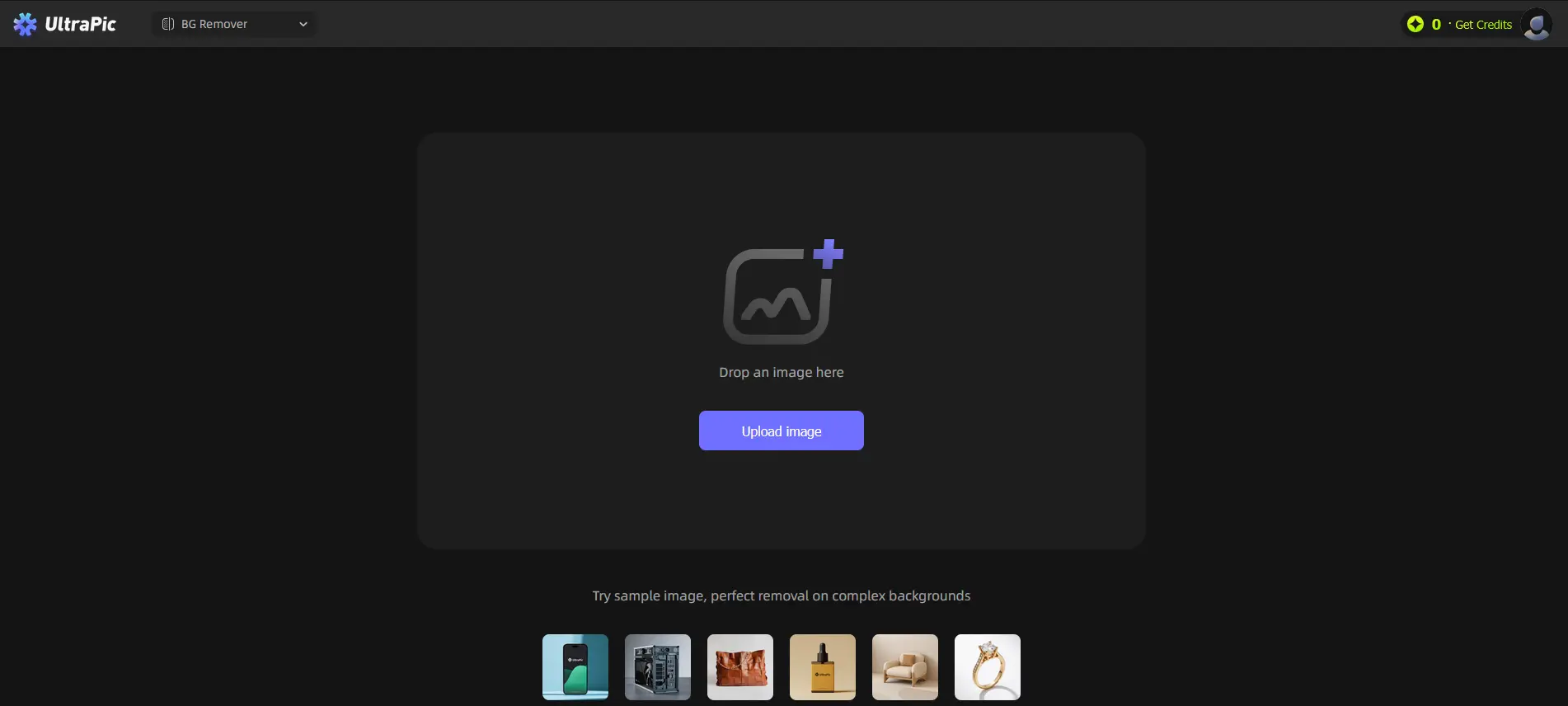Select the computer tower sample image
The image size is (1568, 706).
(658, 666)
